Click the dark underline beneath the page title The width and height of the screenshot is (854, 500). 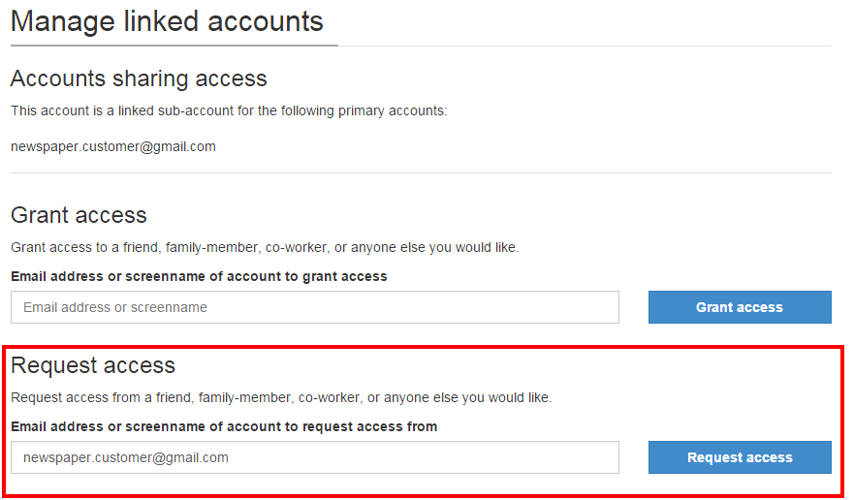pos(174,45)
